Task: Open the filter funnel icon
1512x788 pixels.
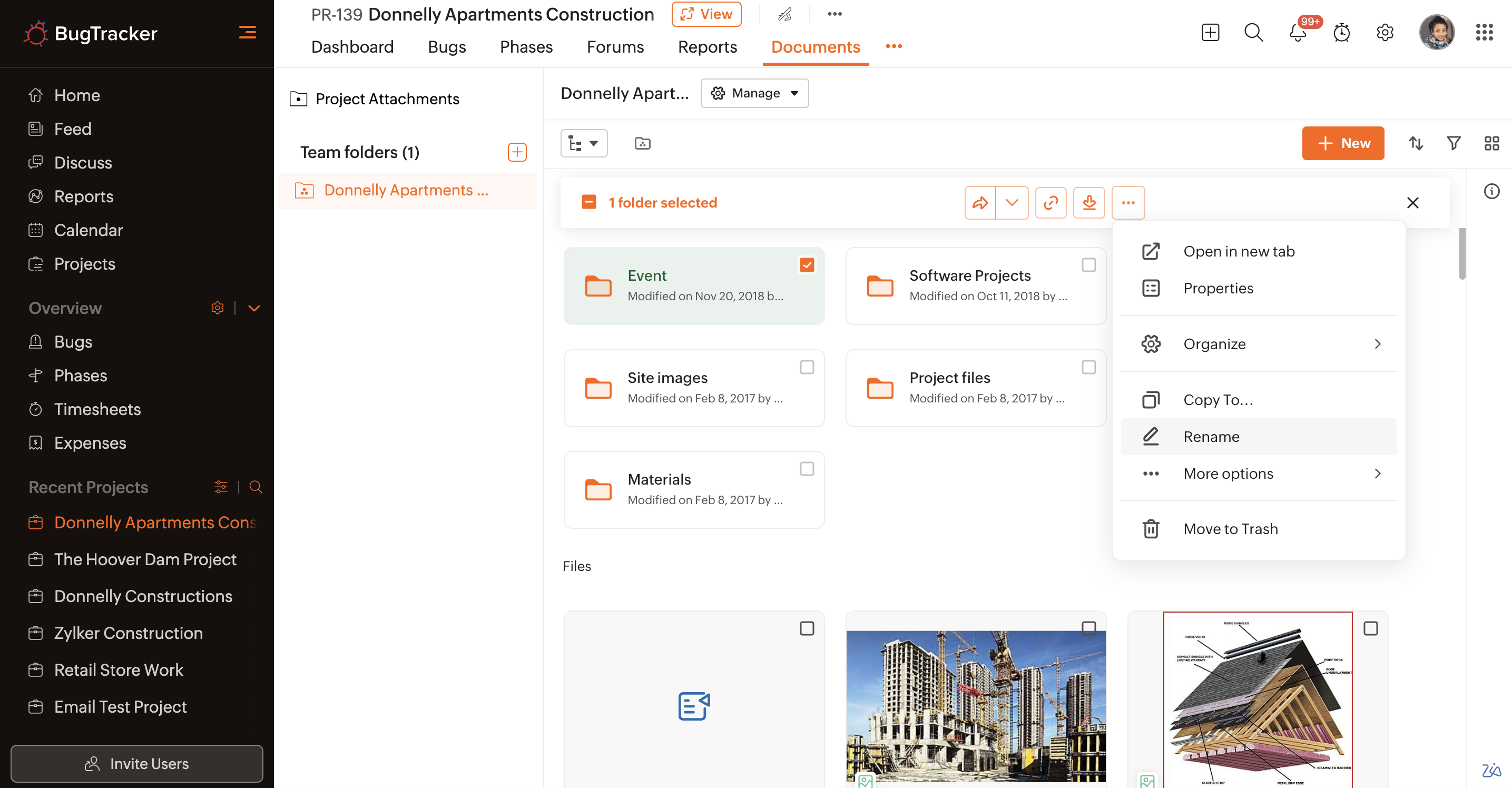Action: tap(1454, 143)
